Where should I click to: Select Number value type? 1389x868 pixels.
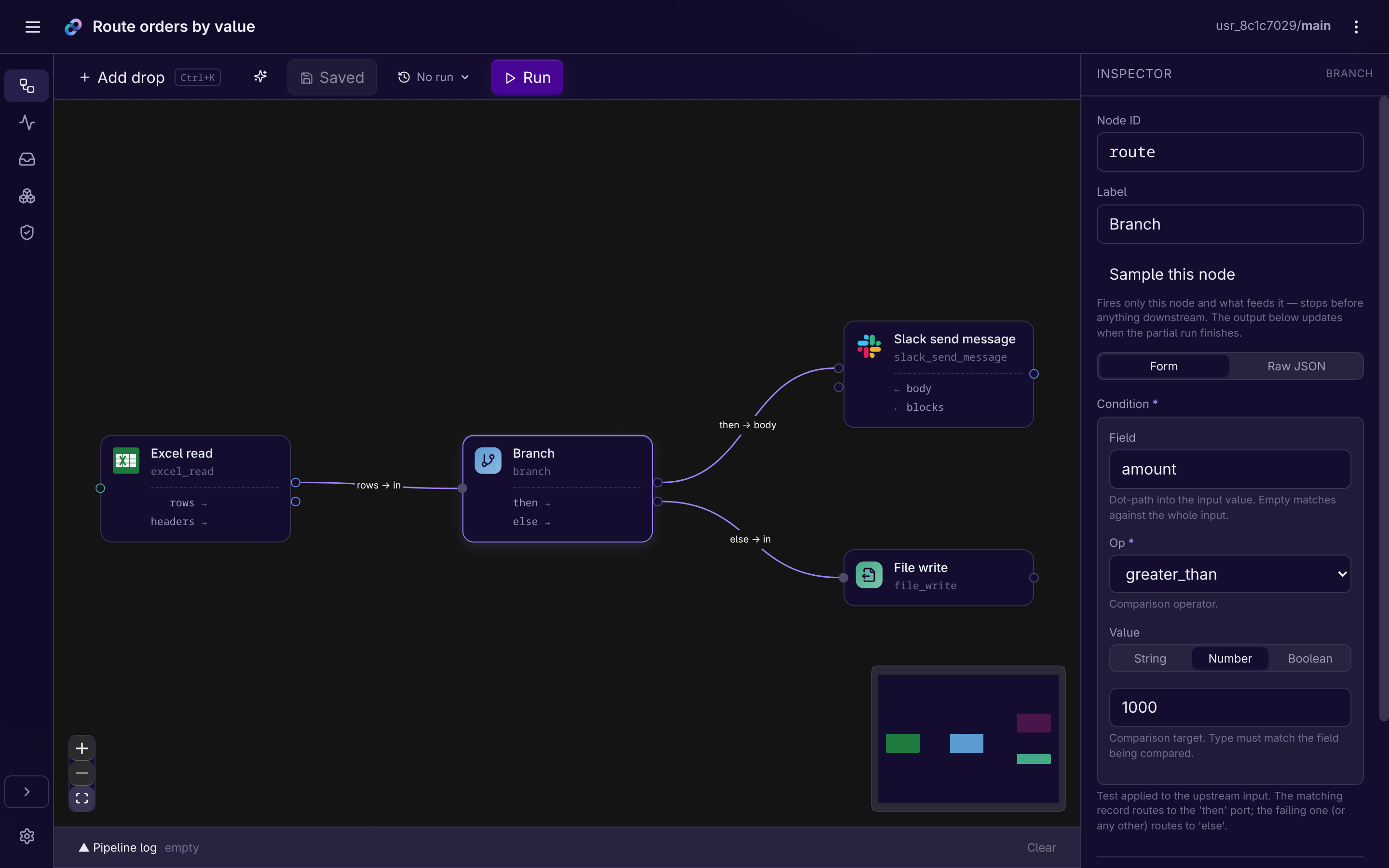1230,658
